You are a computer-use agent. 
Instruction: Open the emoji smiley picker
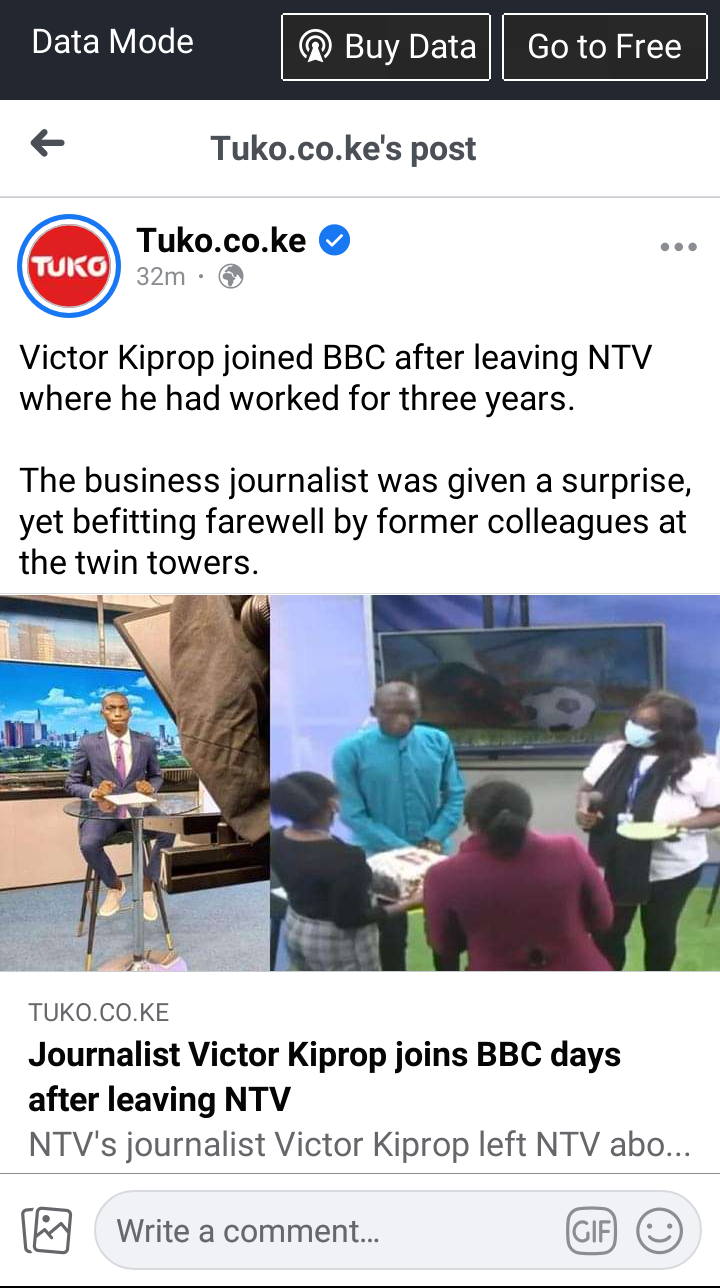(659, 1231)
